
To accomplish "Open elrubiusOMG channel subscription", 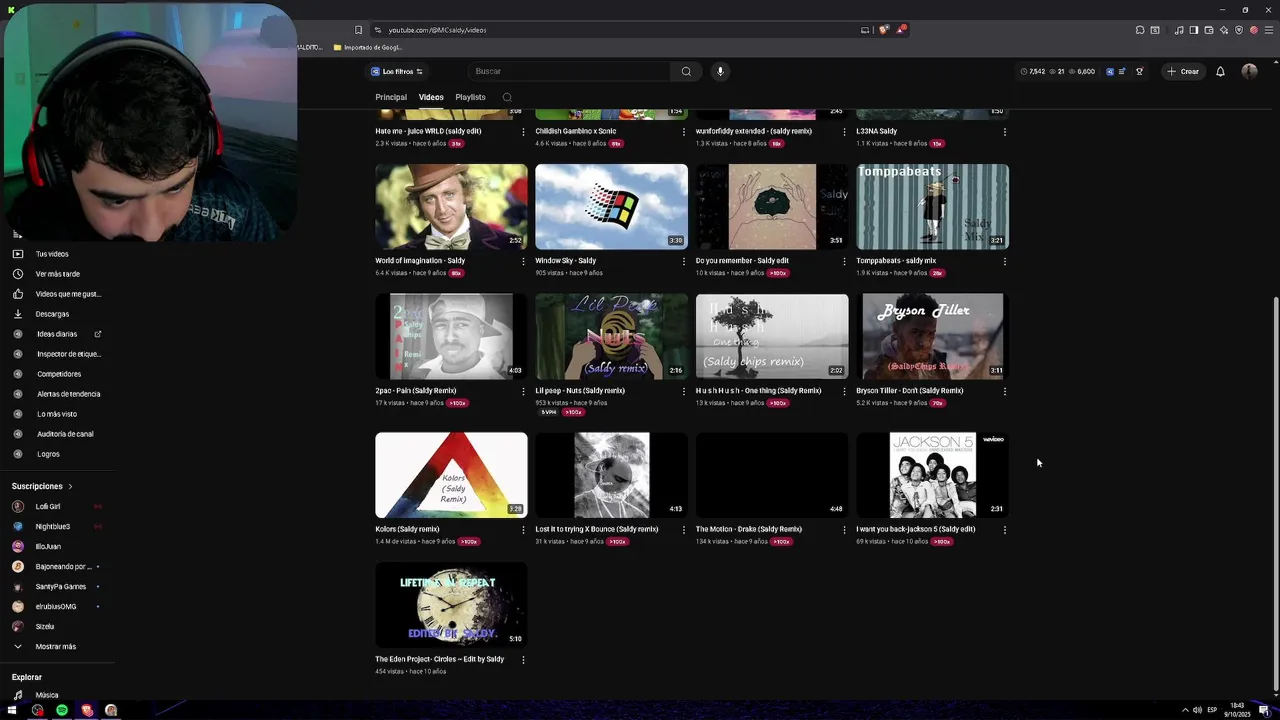I will tap(56, 606).
